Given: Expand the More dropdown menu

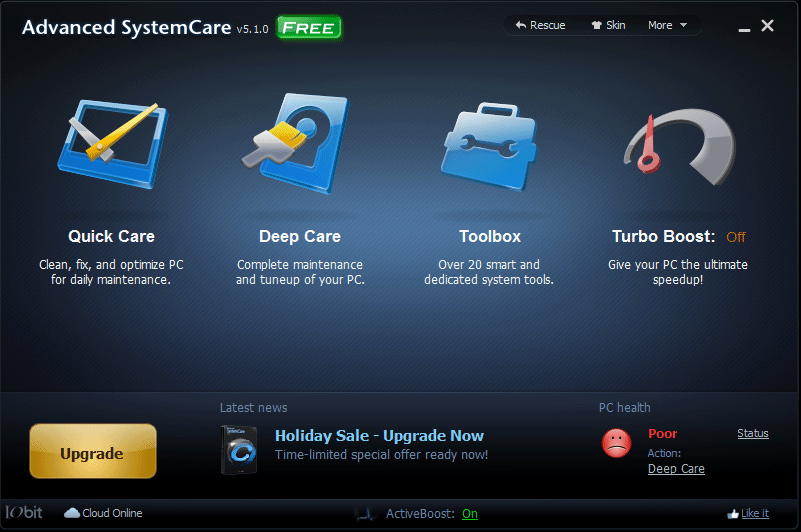Looking at the screenshot, I should tap(668, 25).
